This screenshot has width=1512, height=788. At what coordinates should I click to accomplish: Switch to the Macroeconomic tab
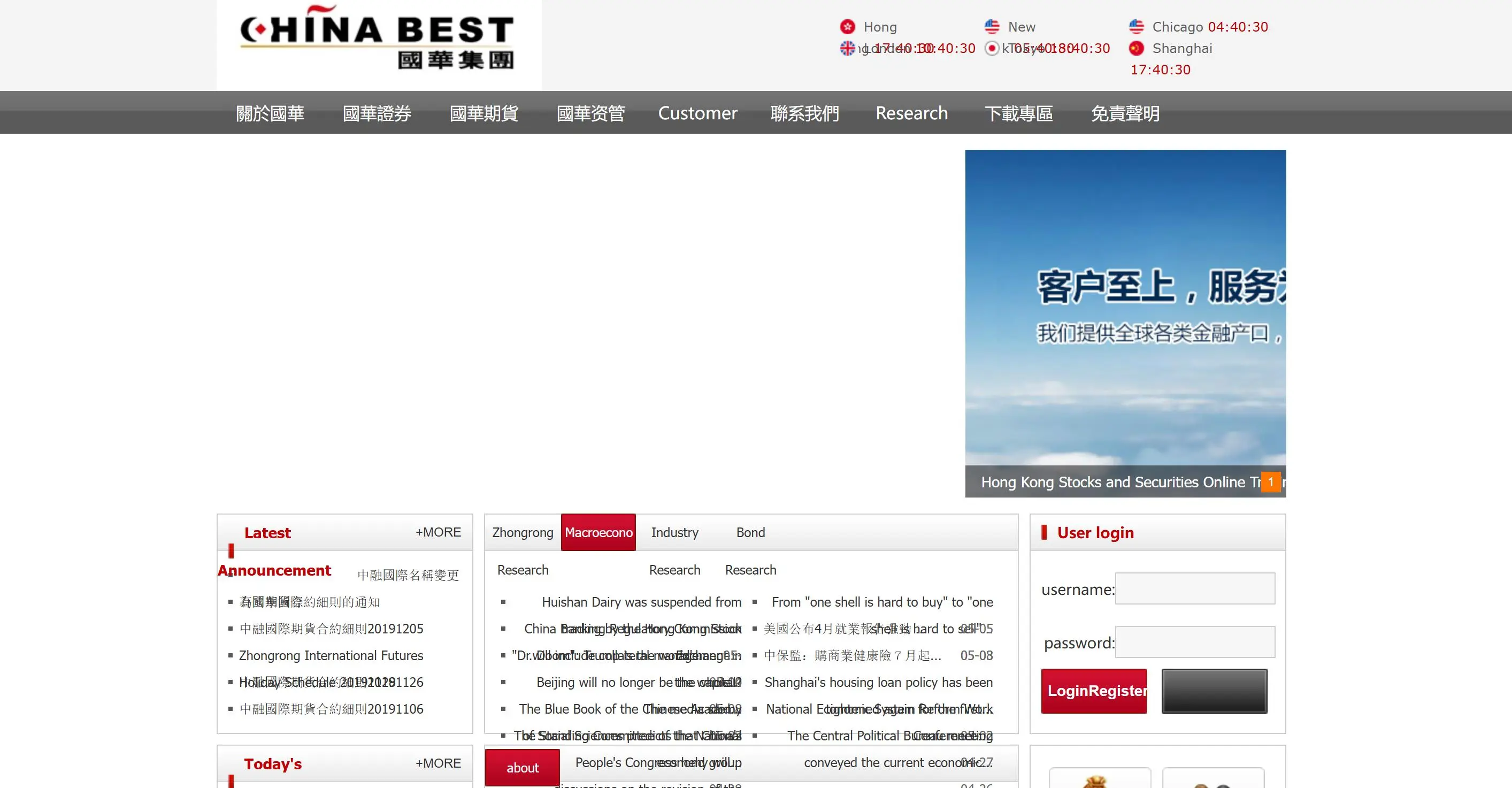click(598, 533)
